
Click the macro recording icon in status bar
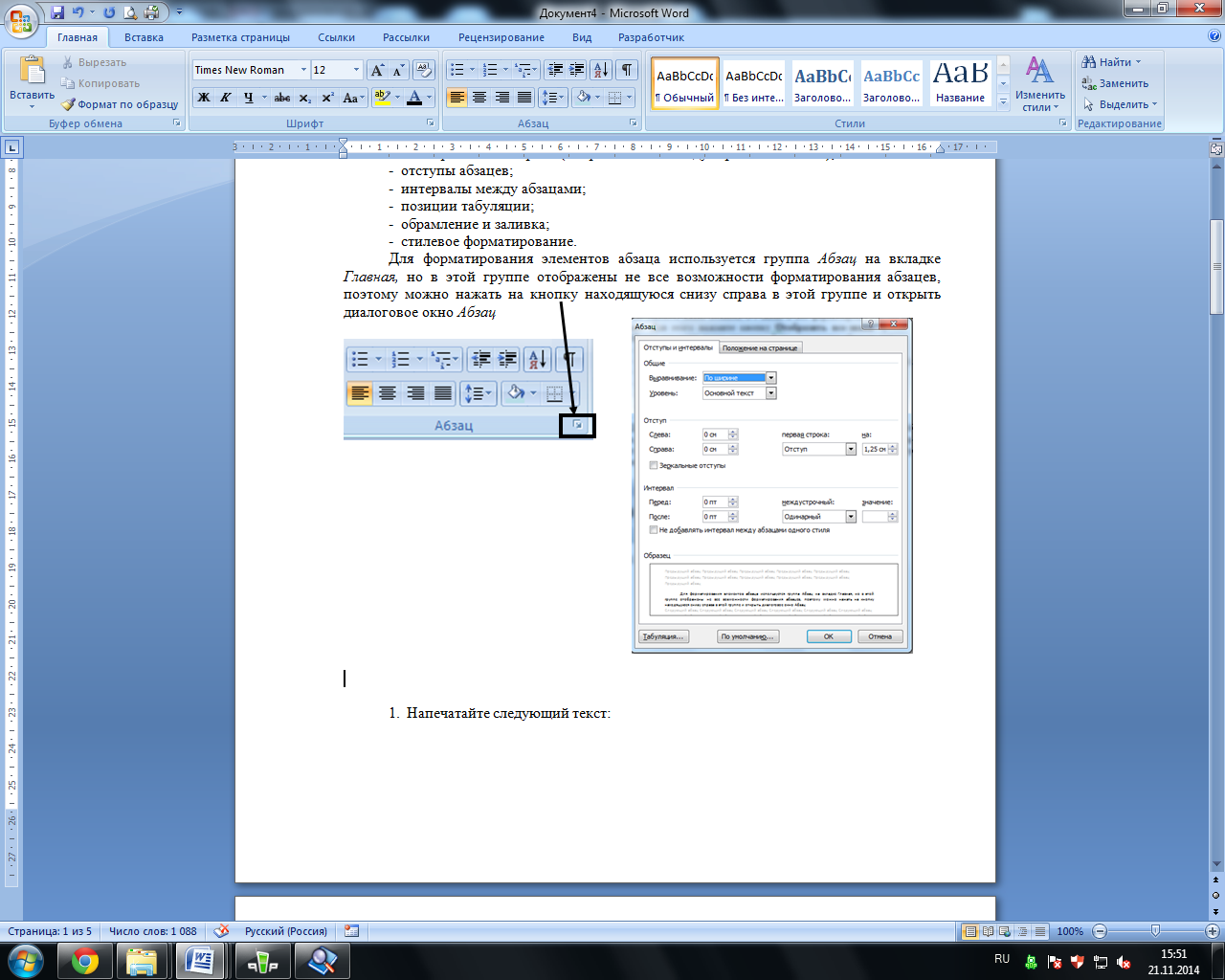(x=351, y=930)
